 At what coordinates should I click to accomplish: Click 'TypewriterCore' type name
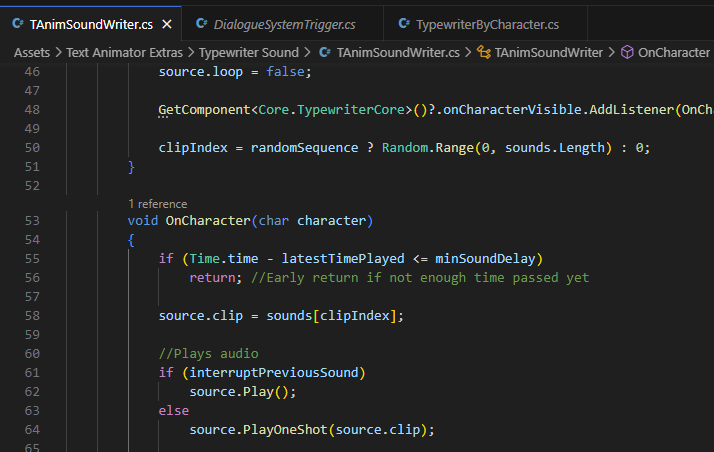point(351,110)
